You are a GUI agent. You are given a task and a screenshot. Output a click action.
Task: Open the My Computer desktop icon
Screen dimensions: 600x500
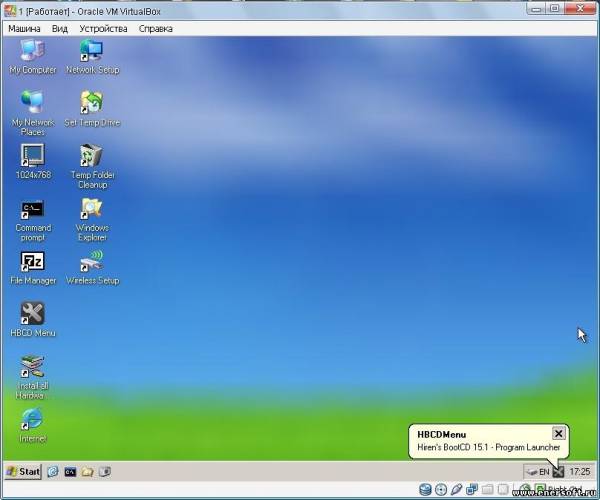pos(33,57)
